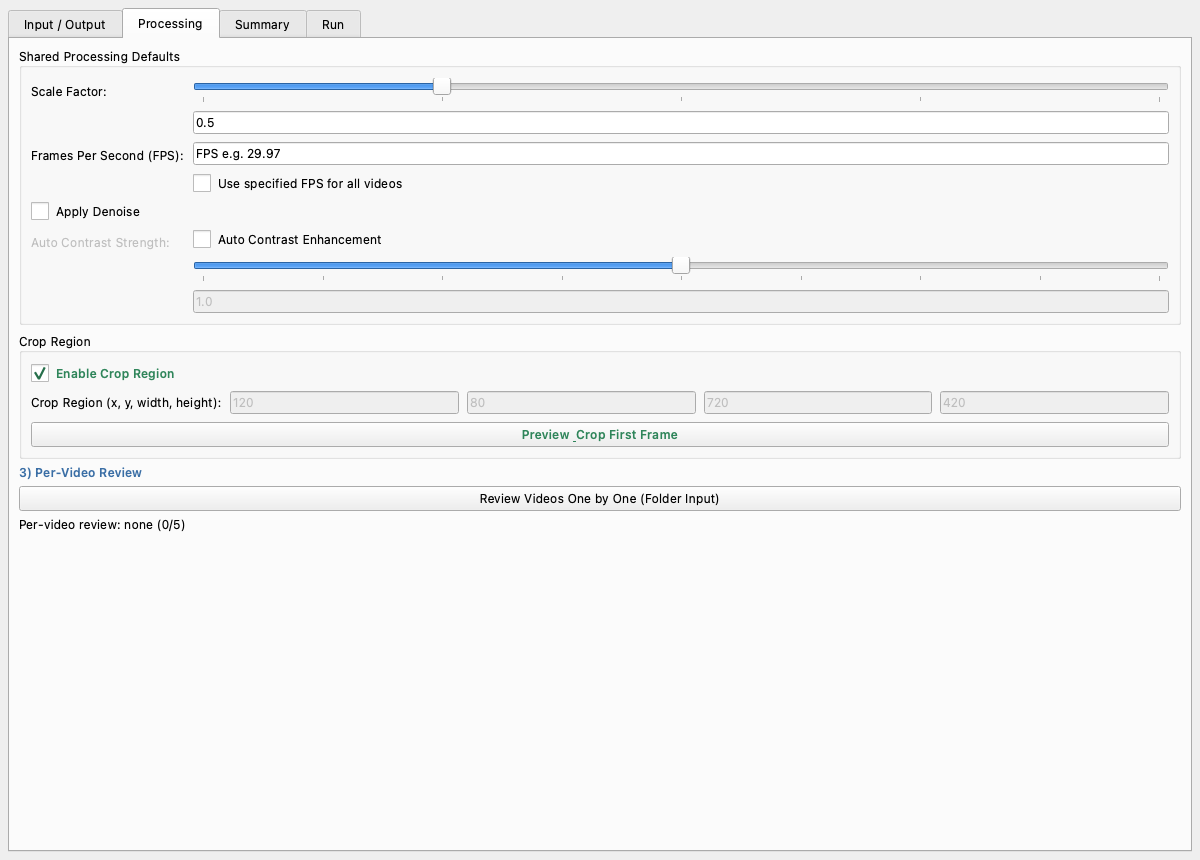Screen dimensions: 1200x860
Task: Select the Auto Contrast Strength value box showing 1.0
Action: (680, 301)
